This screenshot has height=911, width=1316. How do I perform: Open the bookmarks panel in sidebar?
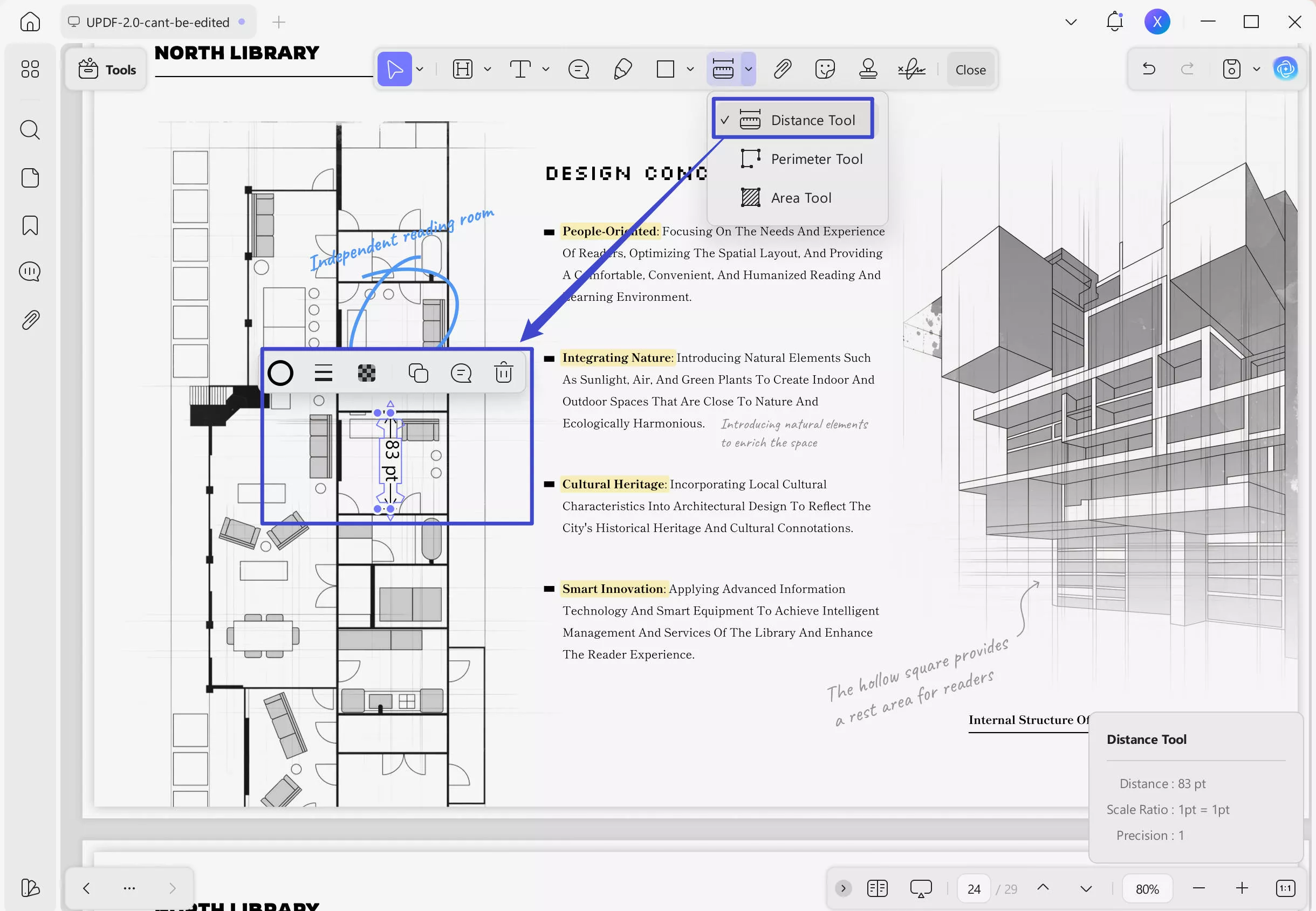[x=30, y=225]
